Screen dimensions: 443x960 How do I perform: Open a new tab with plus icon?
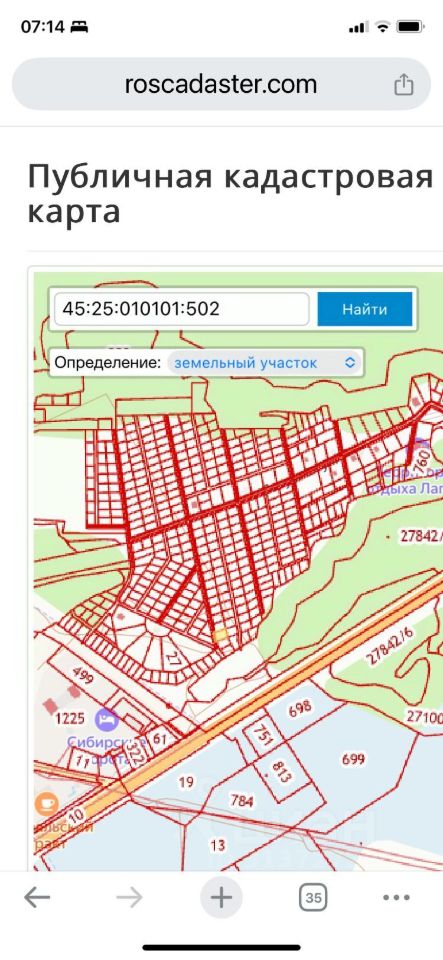pyautogui.click(x=221, y=898)
